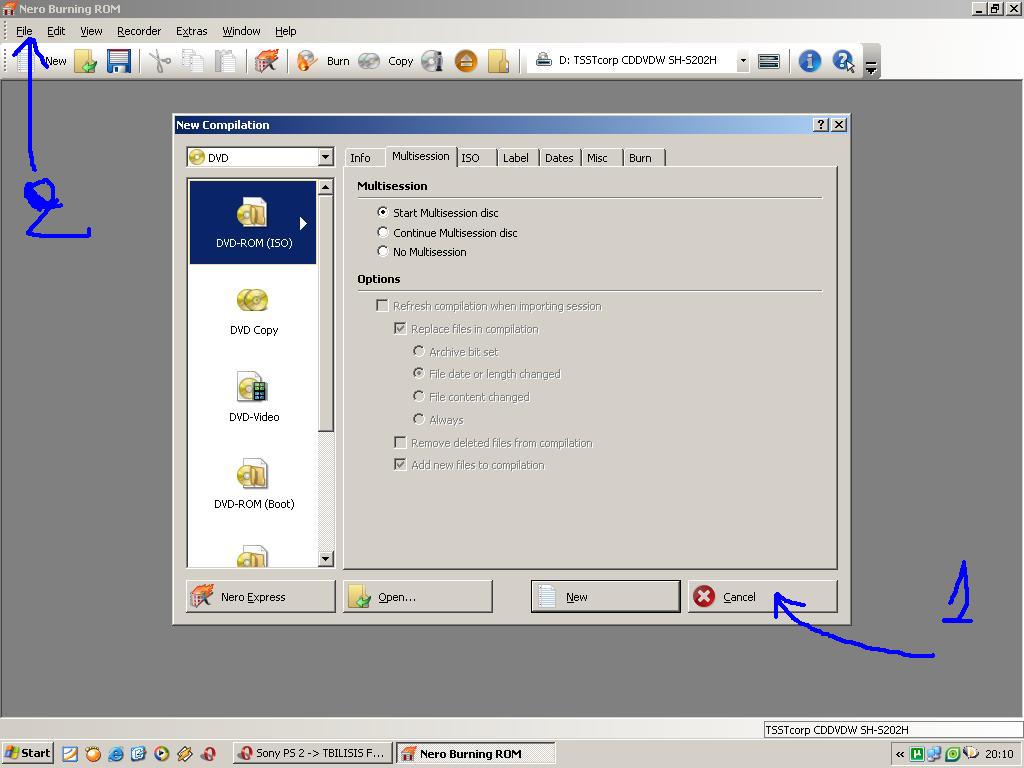This screenshot has height=768, width=1024.
Task: Switch to the Dates tab
Action: click(559, 158)
